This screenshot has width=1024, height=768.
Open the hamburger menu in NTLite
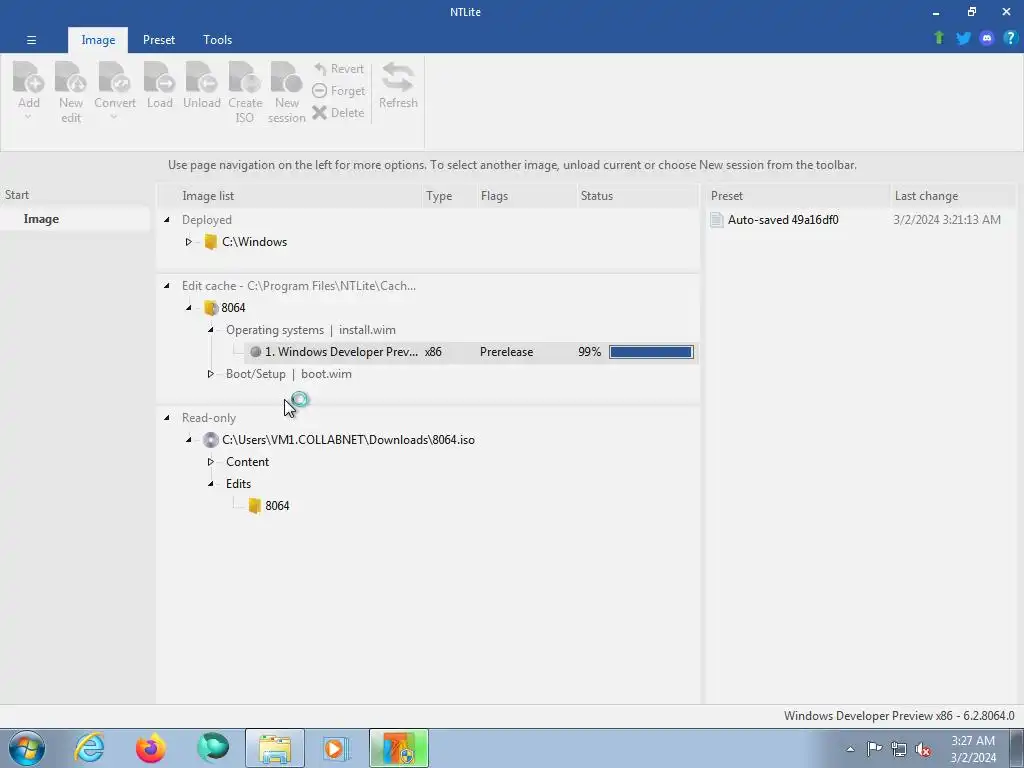(31, 40)
